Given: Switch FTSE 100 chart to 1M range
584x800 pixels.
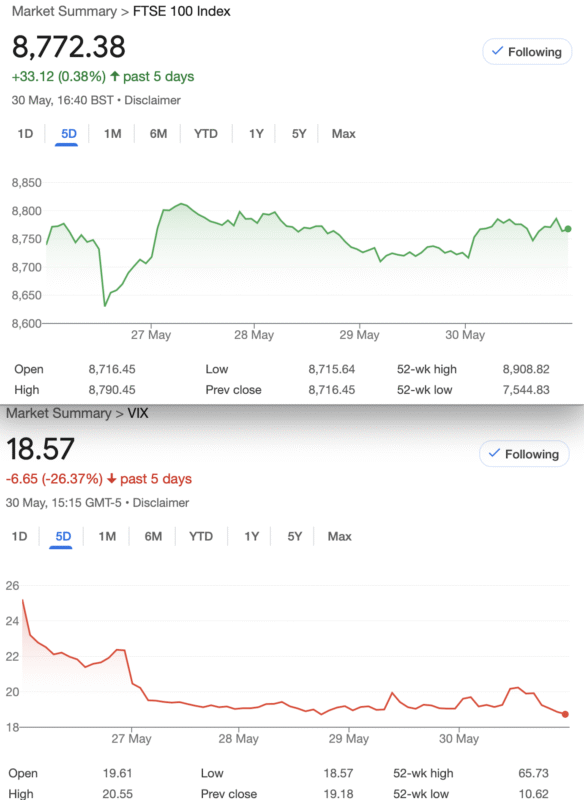Looking at the screenshot, I should 112,134.
